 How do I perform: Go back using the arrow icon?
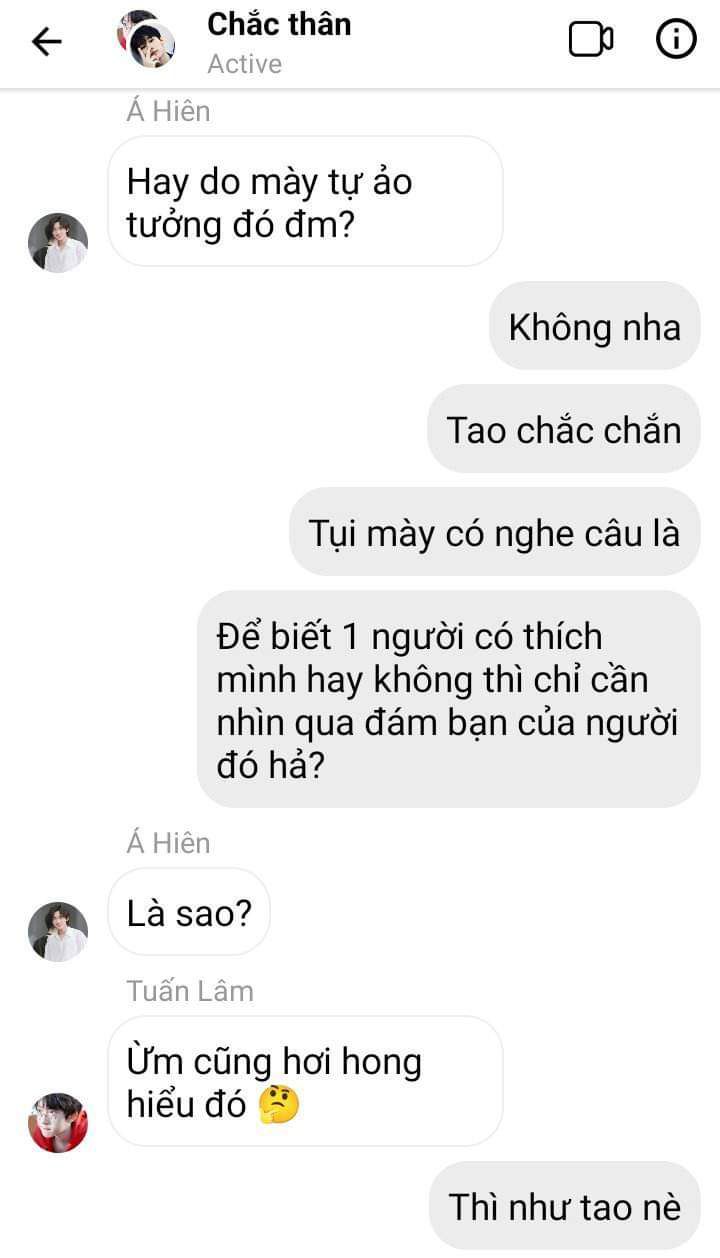[47, 41]
